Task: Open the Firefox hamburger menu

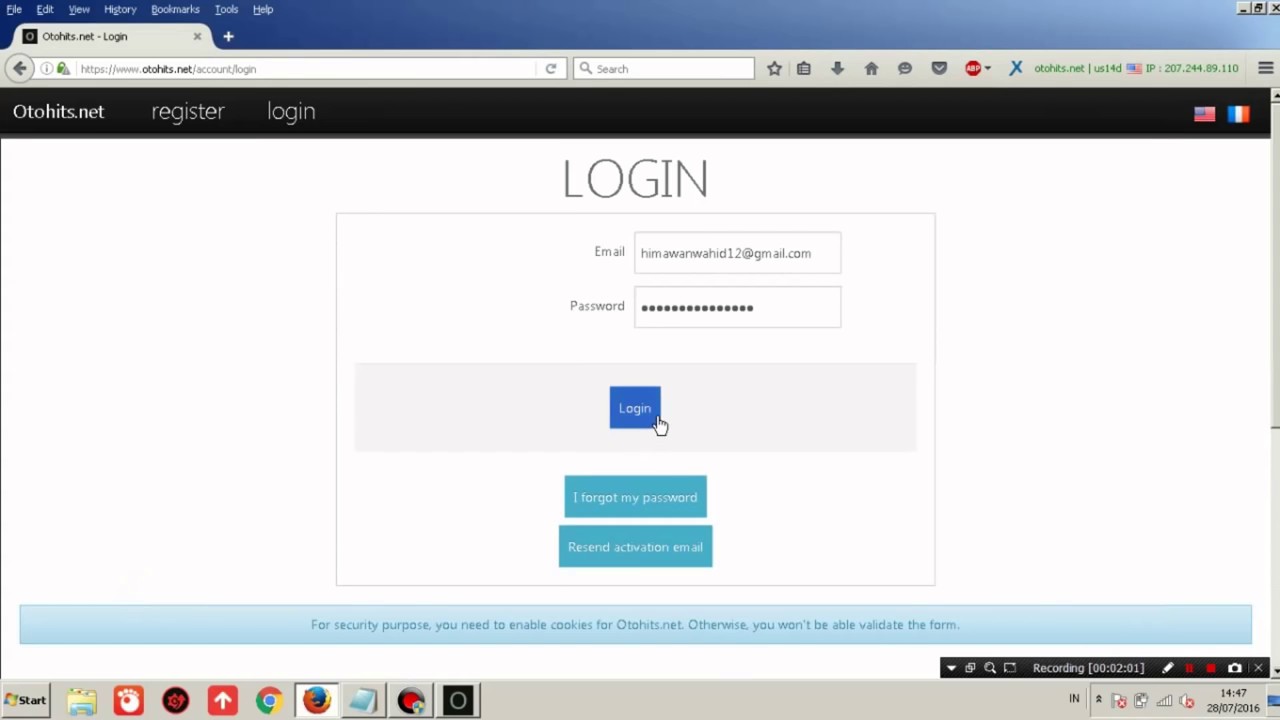Action: [1265, 68]
